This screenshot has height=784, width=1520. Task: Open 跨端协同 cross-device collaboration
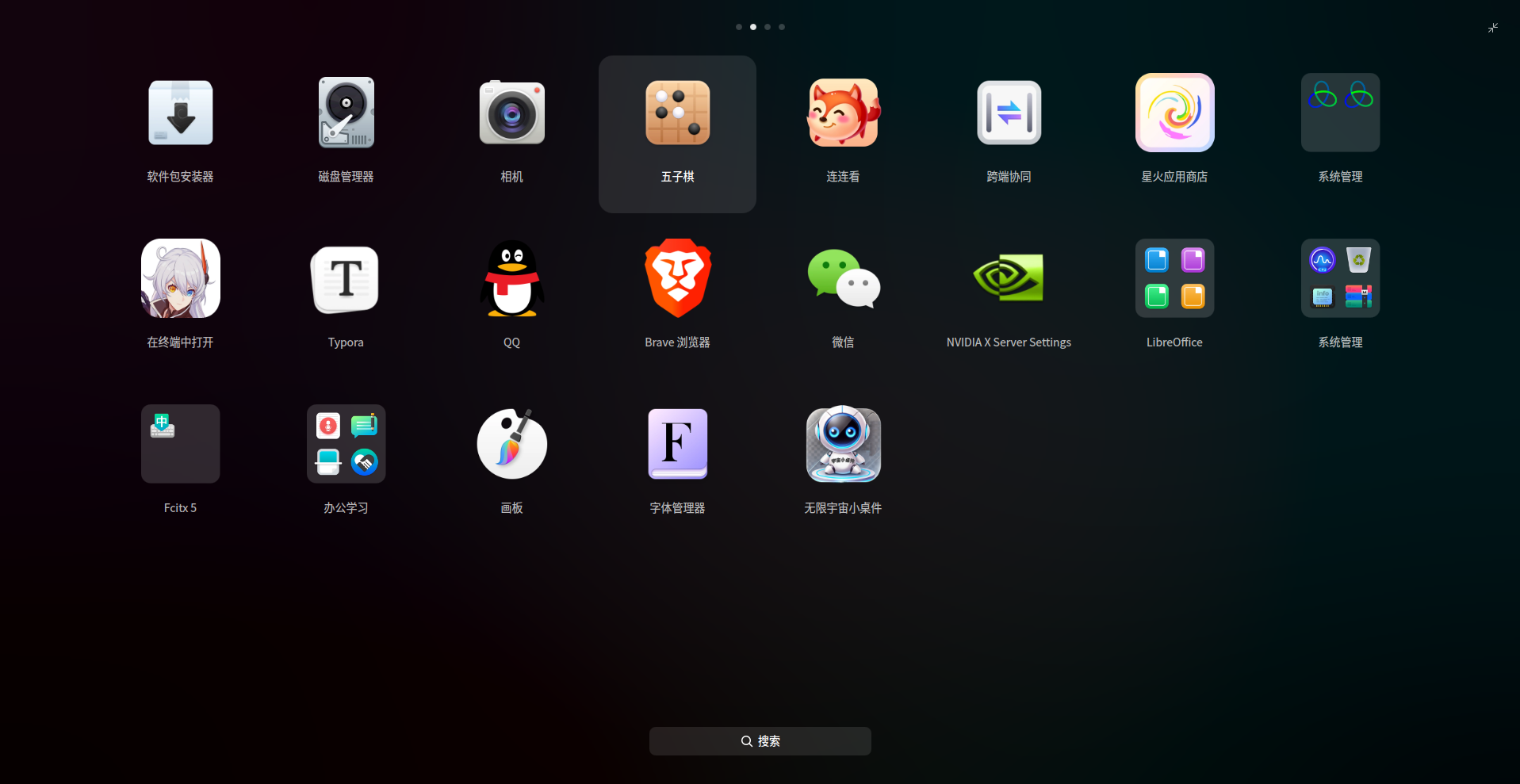pos(1009,113)
